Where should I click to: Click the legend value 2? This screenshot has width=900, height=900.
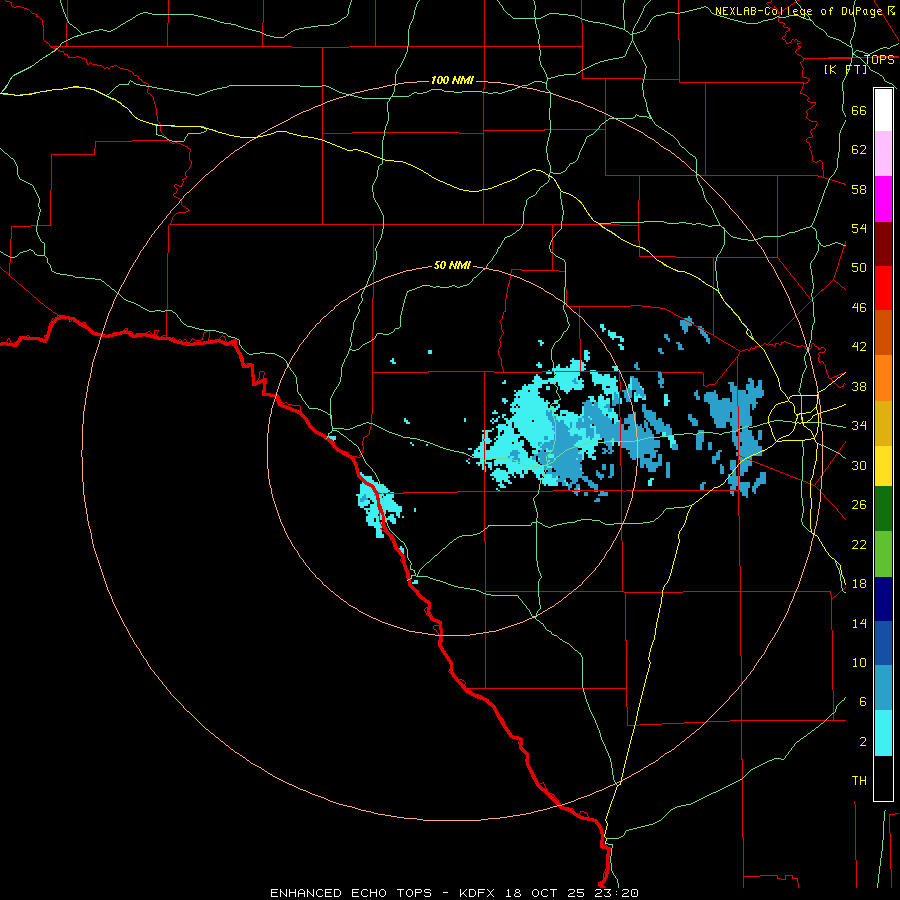863,742
